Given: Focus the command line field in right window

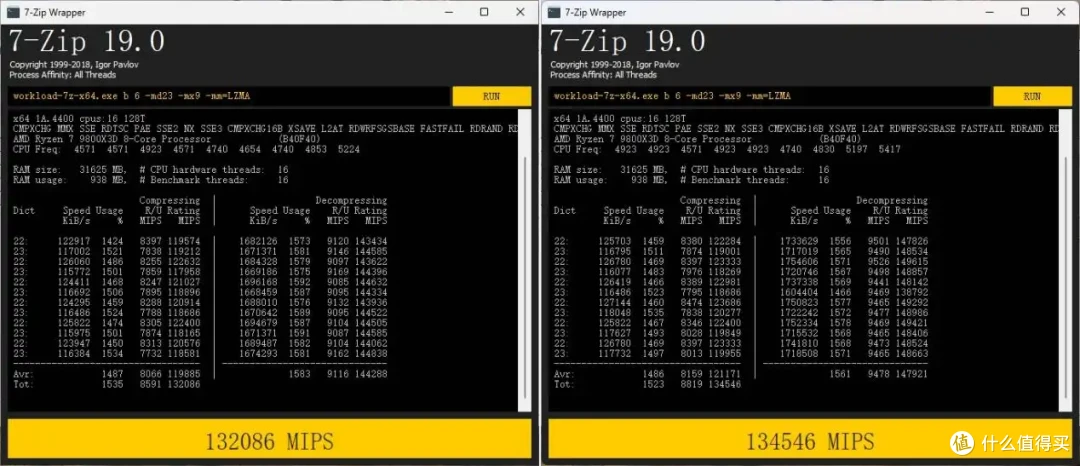Looking at the screenshot, I should point(770,96).
